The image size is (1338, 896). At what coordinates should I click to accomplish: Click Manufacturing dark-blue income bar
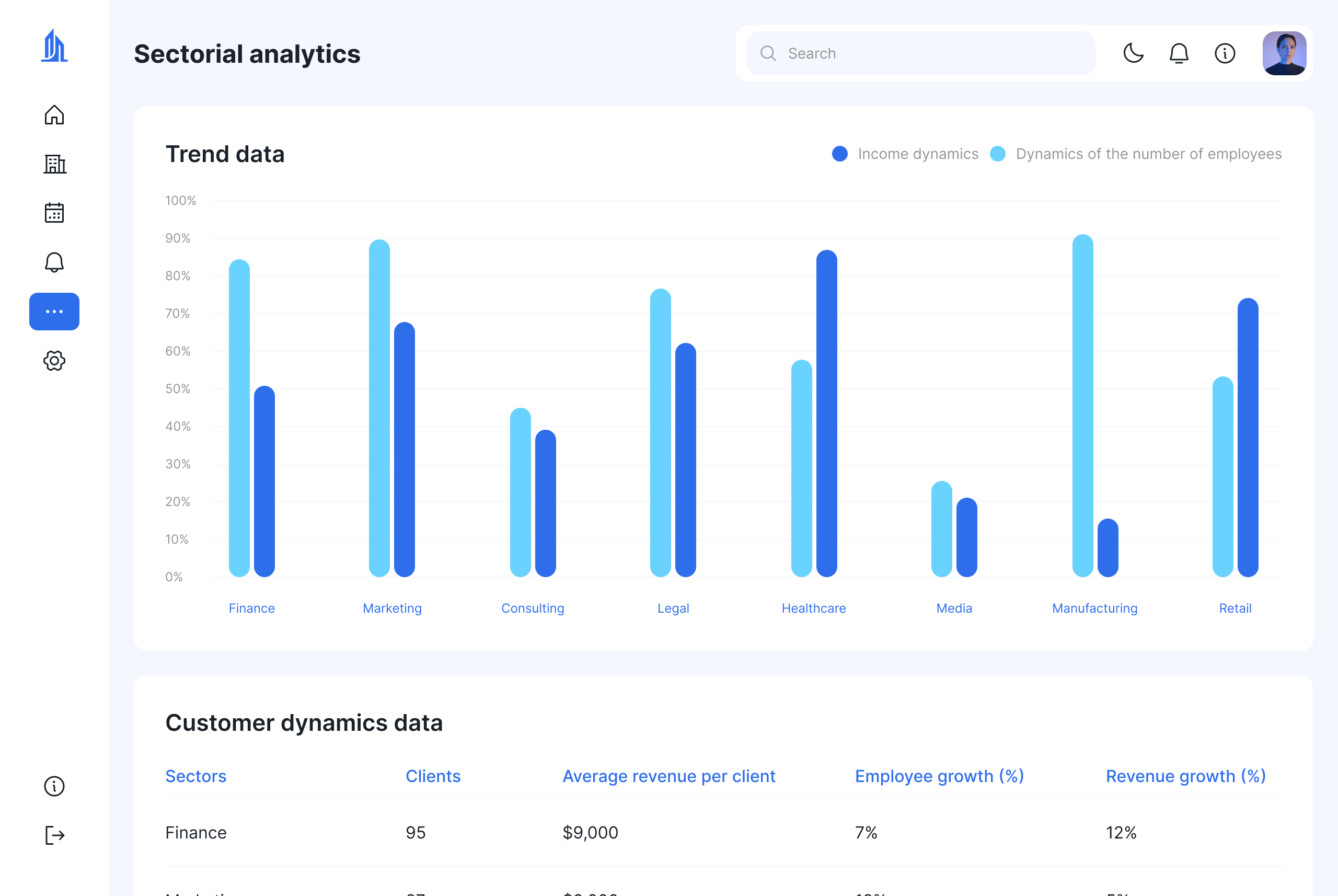tap(1108, 547)
